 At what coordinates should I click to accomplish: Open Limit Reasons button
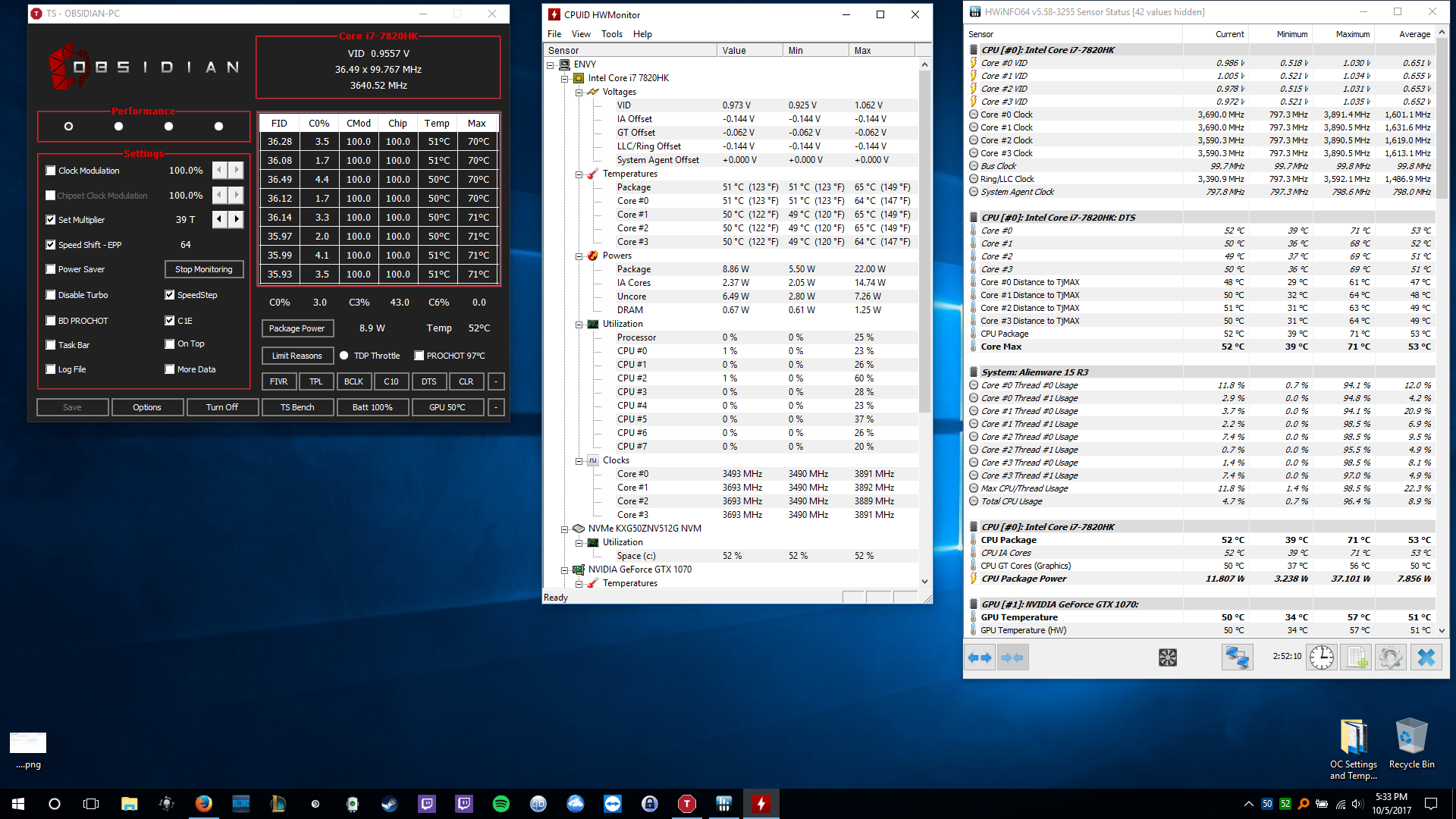point(297,356)
